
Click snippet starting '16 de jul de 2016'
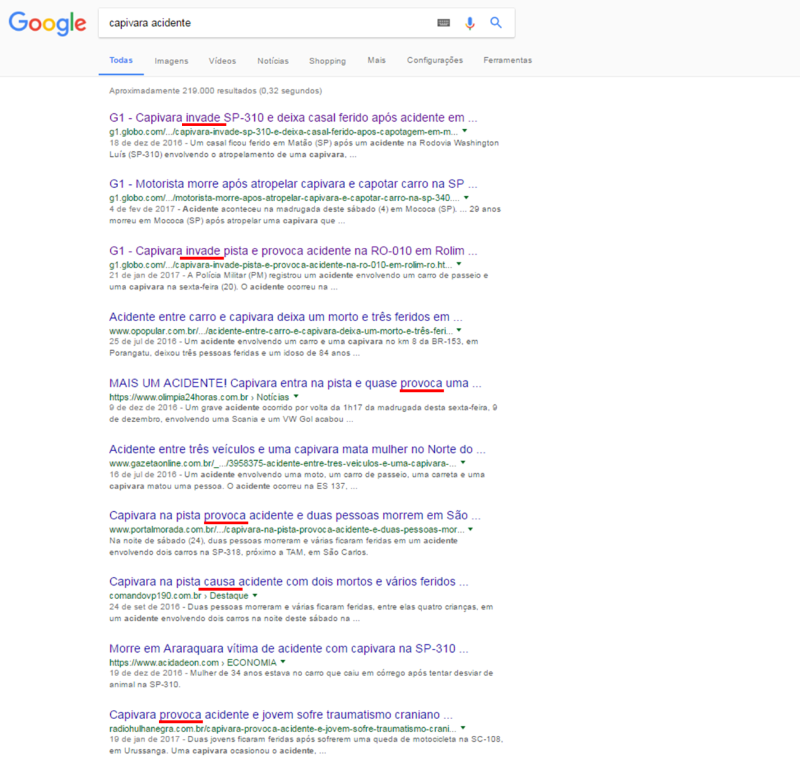point(297,480)
